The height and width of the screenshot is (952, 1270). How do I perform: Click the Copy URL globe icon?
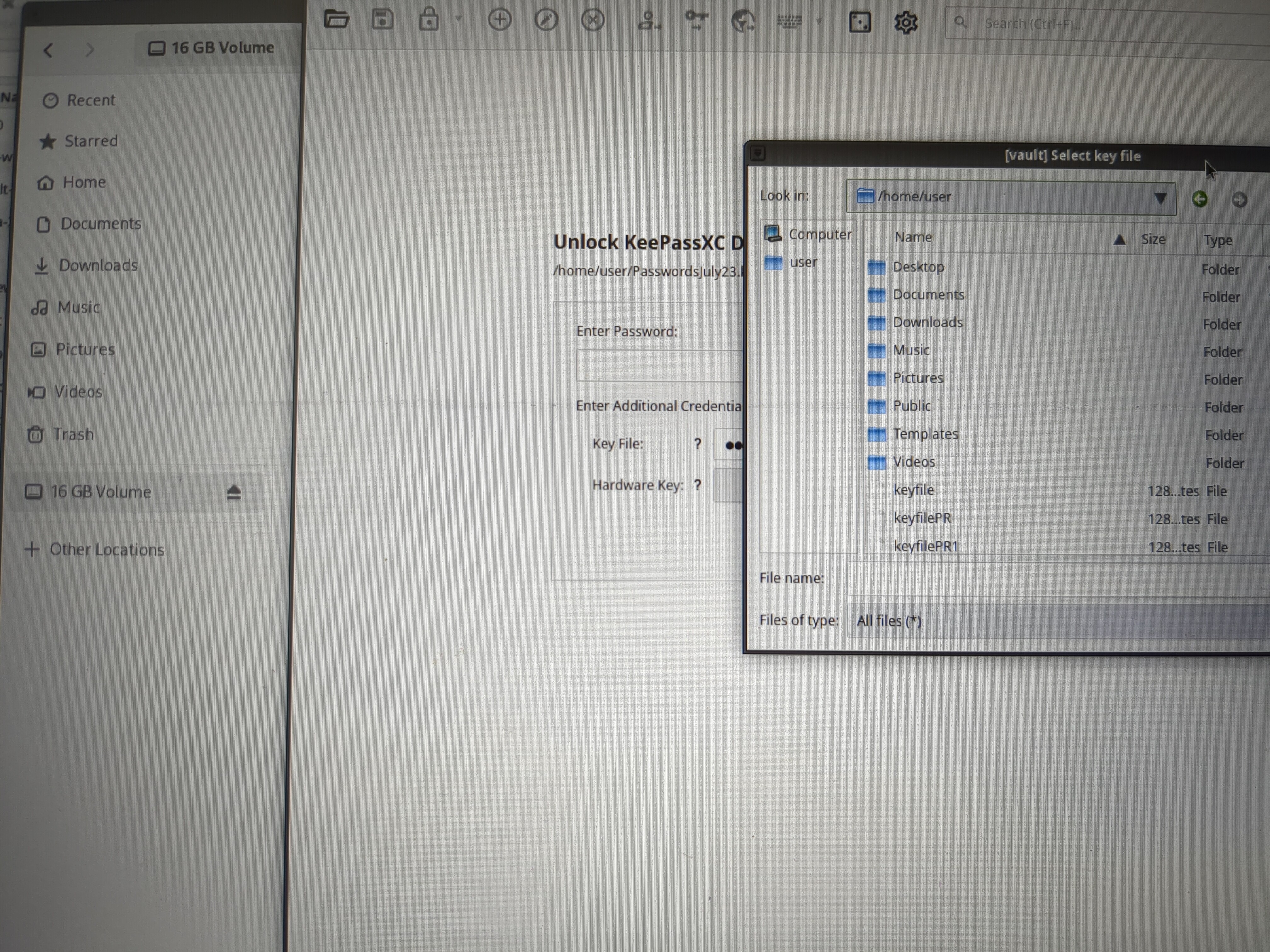pos(743,22)
